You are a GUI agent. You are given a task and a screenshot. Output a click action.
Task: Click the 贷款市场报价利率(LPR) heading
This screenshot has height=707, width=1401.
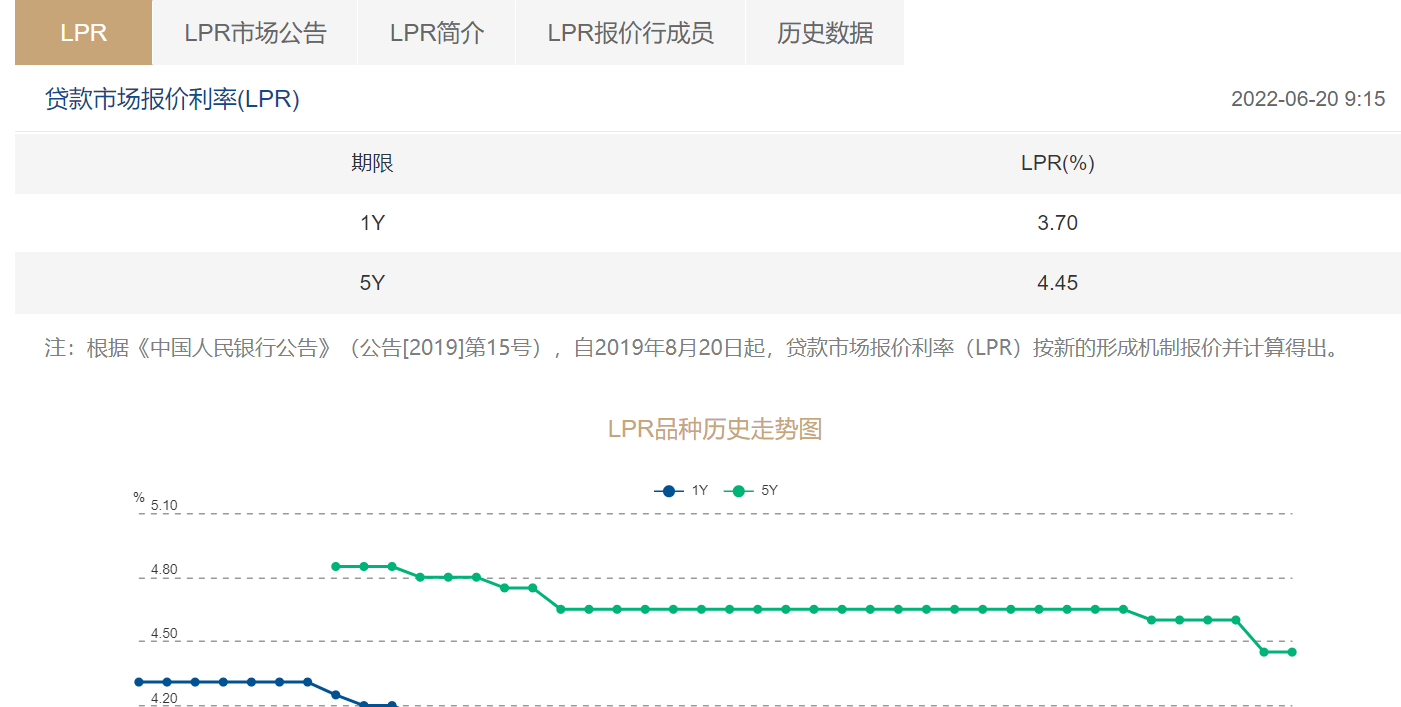point(172,99)
